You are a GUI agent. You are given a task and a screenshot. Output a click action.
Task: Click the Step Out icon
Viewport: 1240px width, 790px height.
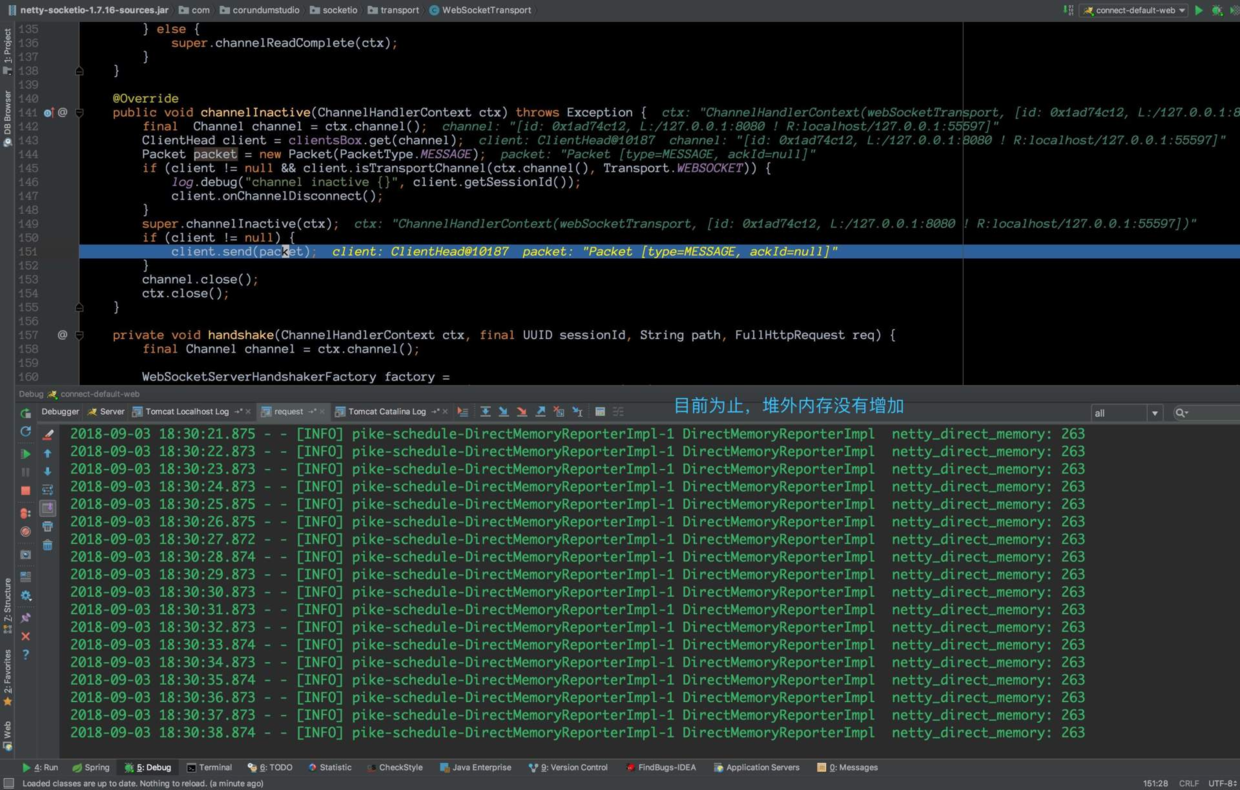tap(540, 411)
